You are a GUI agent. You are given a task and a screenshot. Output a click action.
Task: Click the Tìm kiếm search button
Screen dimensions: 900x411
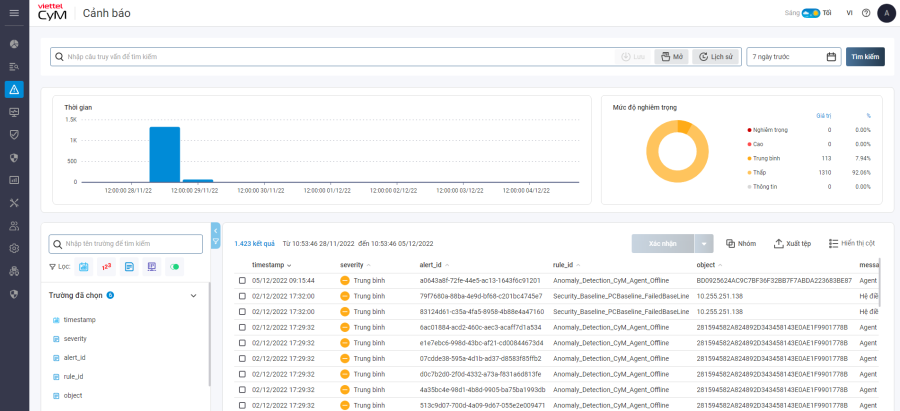tap(865, 57)
